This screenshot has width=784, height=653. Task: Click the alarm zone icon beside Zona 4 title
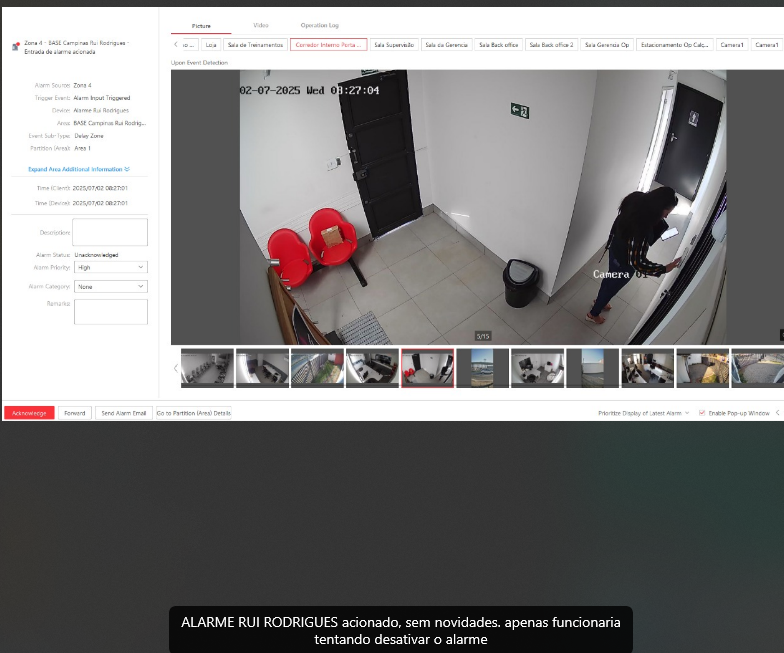[x=16, y=46]
